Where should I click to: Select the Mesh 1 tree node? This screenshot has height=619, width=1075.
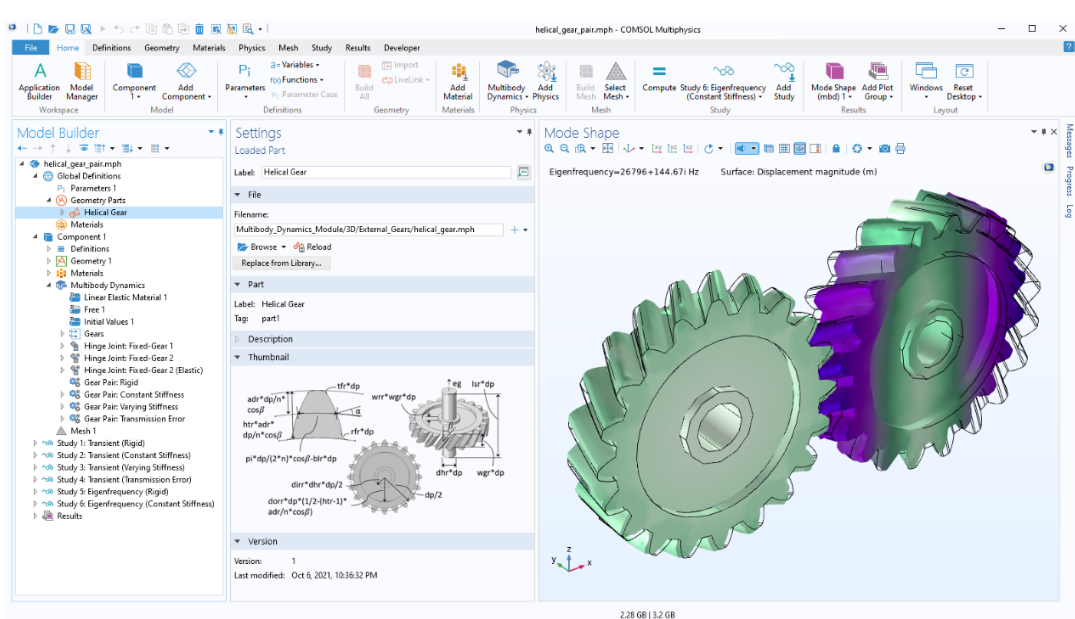click(83, 431)
